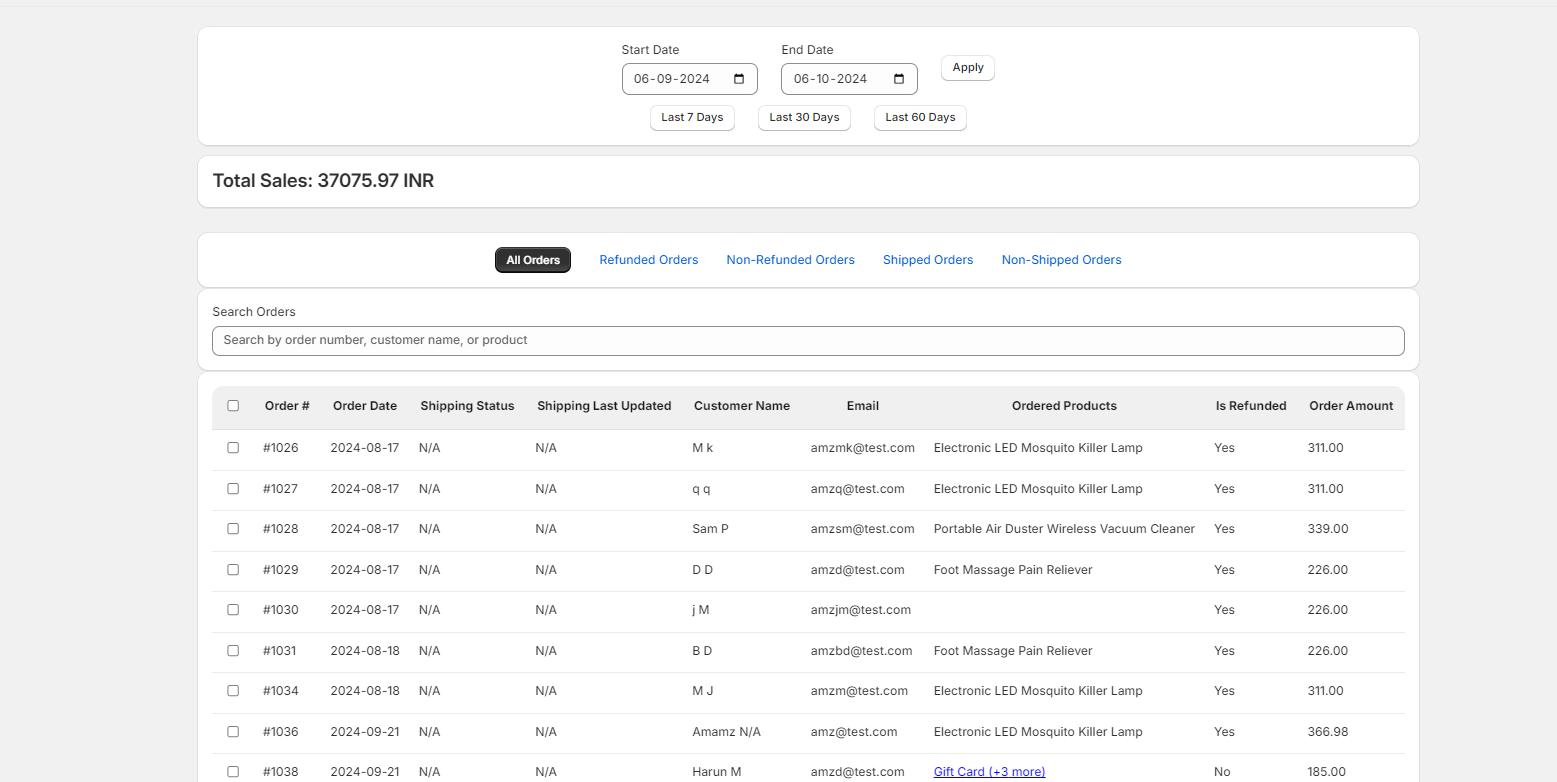
Task: Check the box for order #1038
Action: point(233,772)
